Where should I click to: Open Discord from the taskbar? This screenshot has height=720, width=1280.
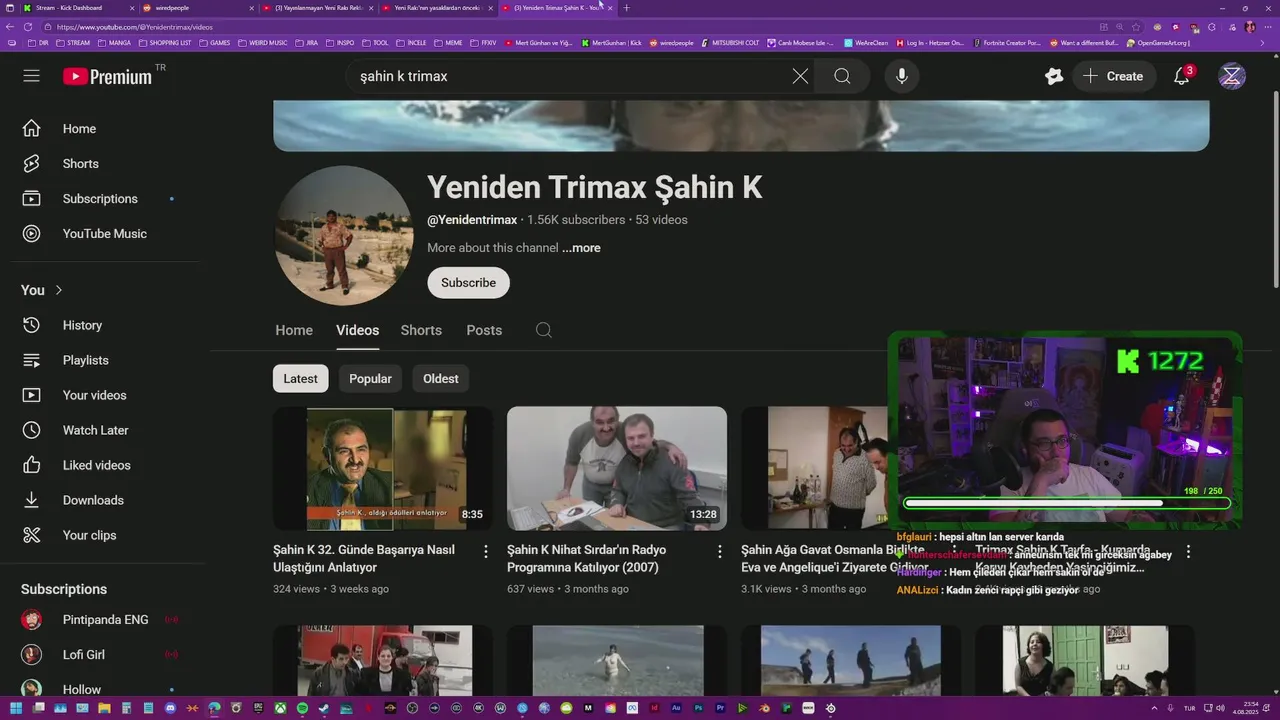point(170,708)
